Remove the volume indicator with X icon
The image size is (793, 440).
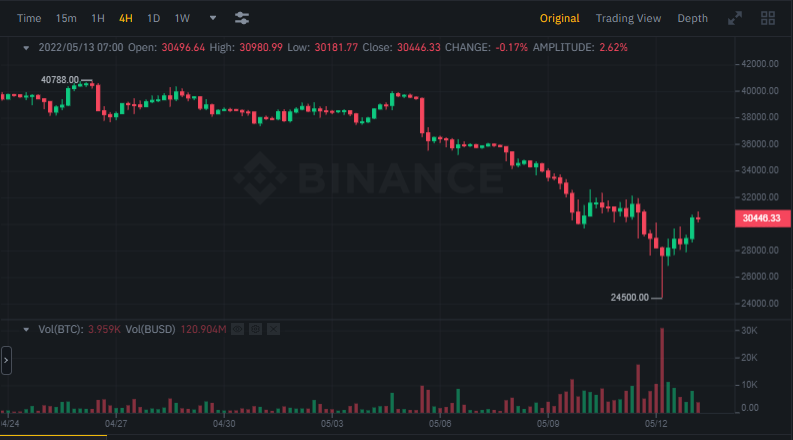pyautogui.click(x=274, y=329)
